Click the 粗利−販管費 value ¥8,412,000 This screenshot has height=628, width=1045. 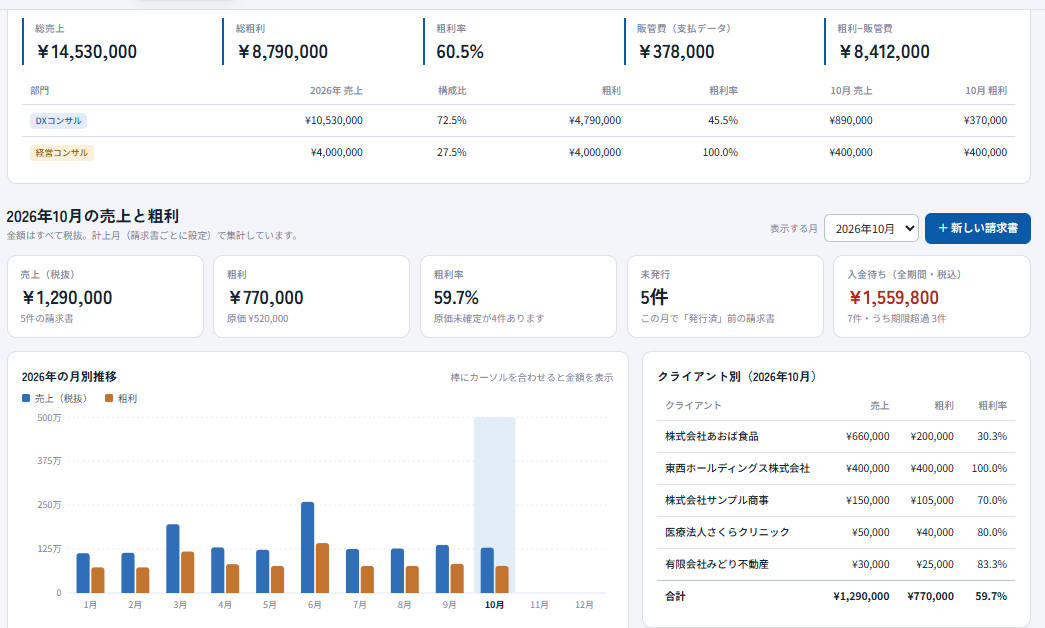[x=884, y=52]
